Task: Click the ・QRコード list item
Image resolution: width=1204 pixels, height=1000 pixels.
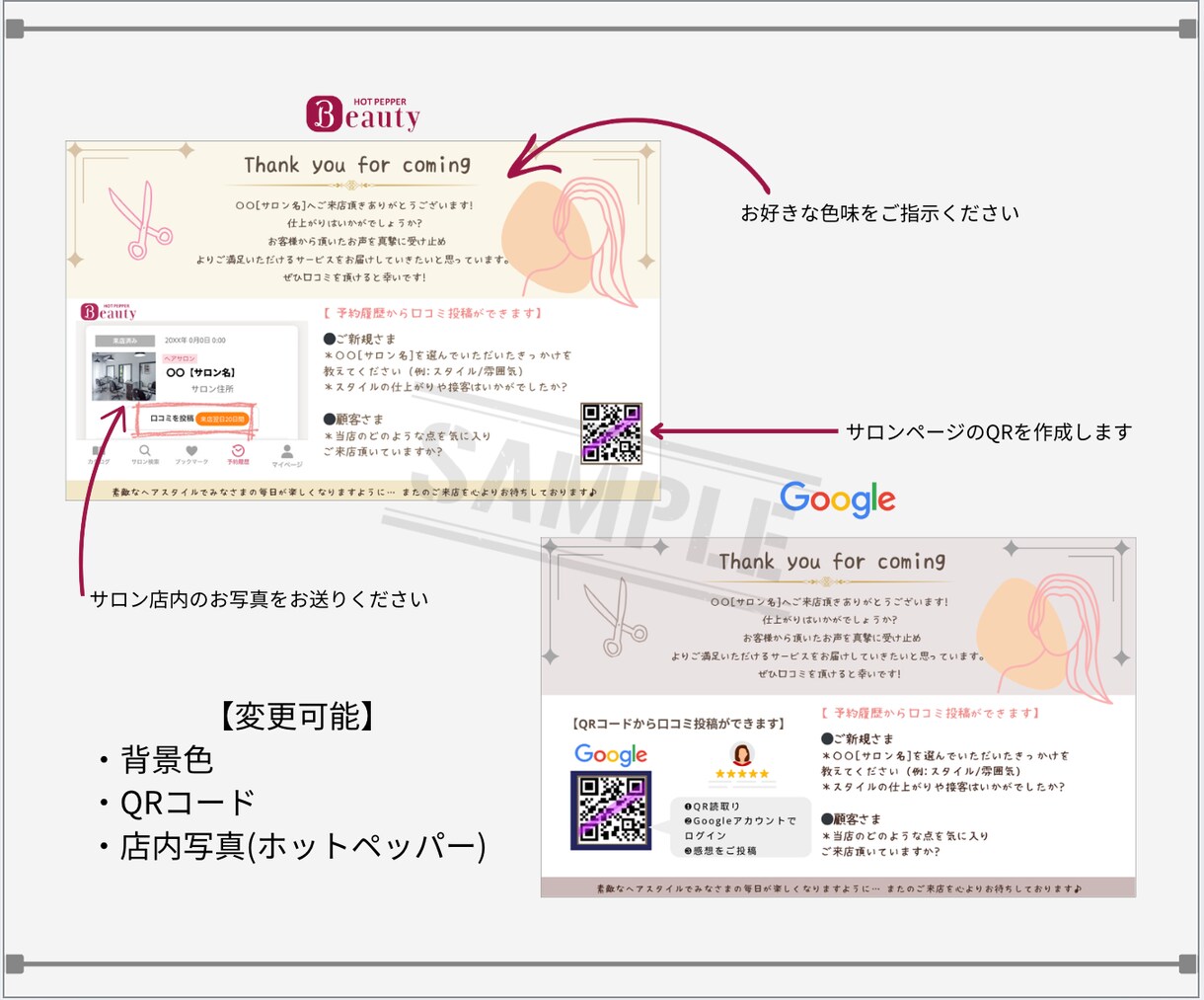Action: pos(176,803)
